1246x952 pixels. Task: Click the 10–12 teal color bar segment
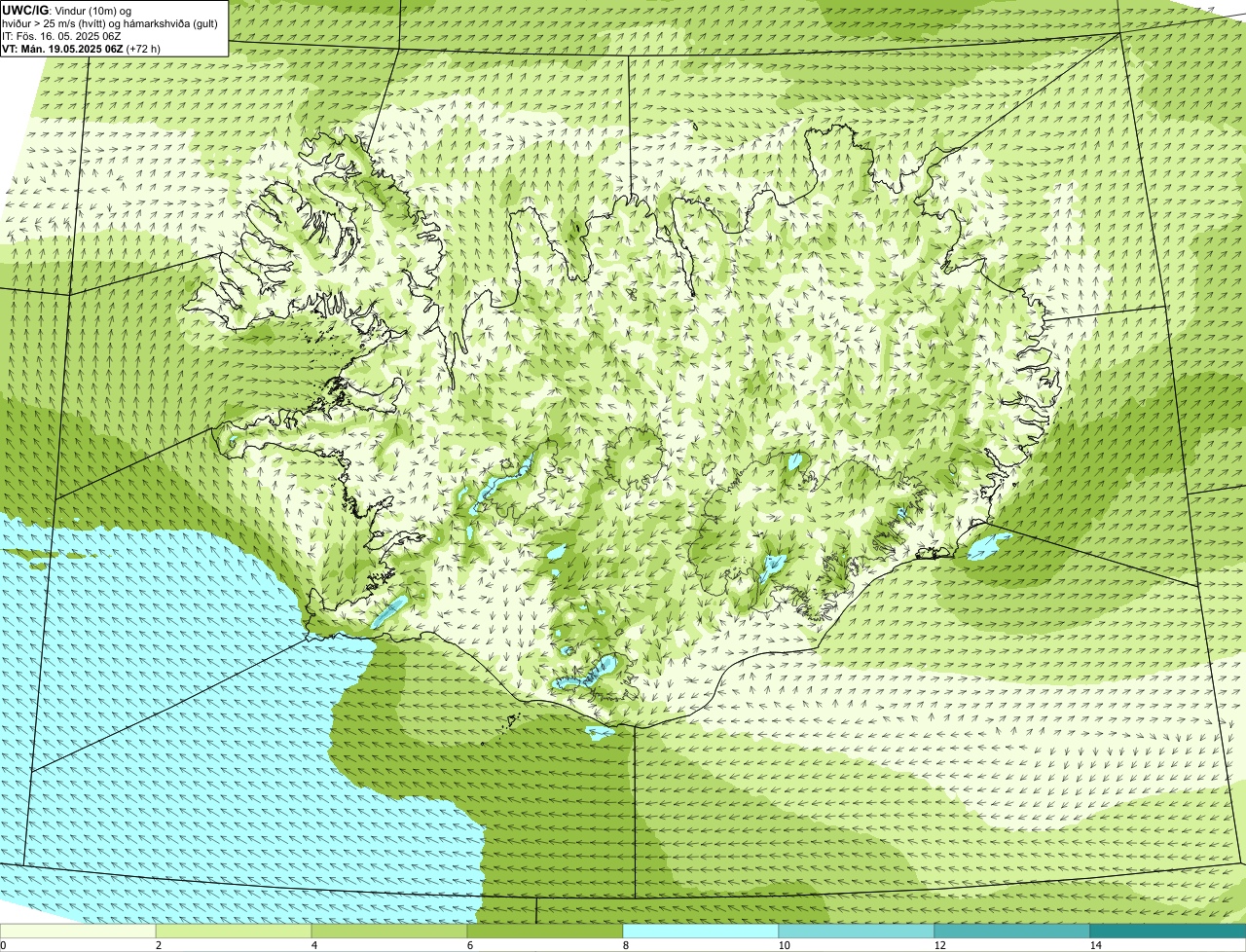[857, 931]
